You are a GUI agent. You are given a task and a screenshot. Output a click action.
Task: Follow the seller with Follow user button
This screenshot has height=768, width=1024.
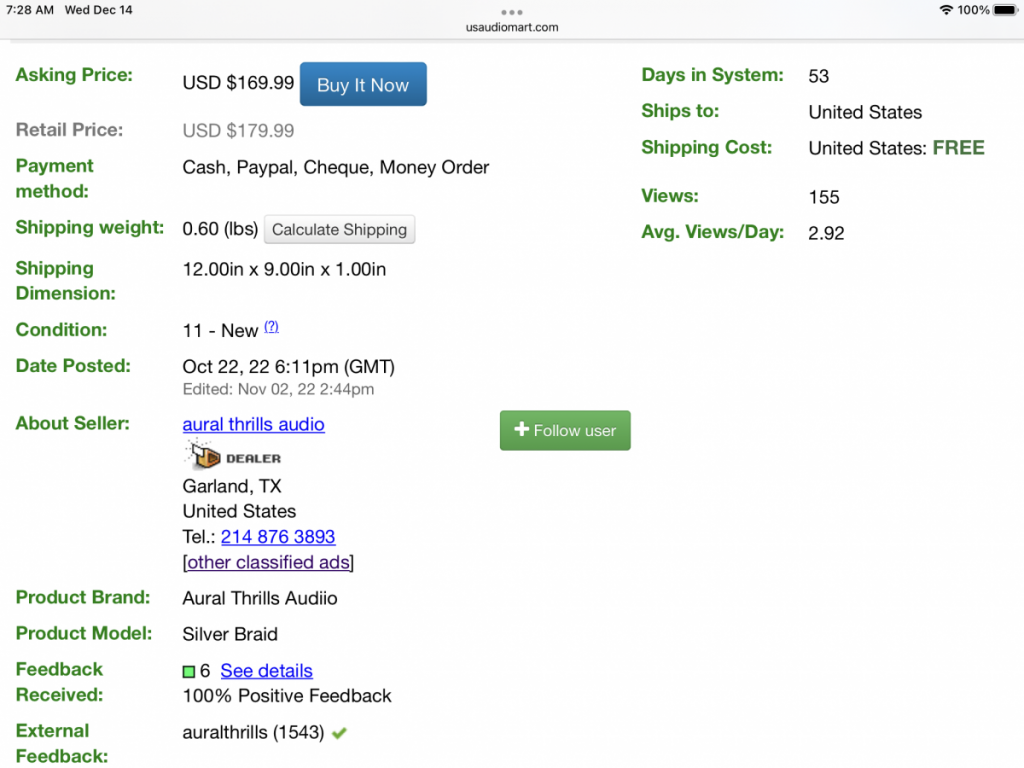[565, 430]
